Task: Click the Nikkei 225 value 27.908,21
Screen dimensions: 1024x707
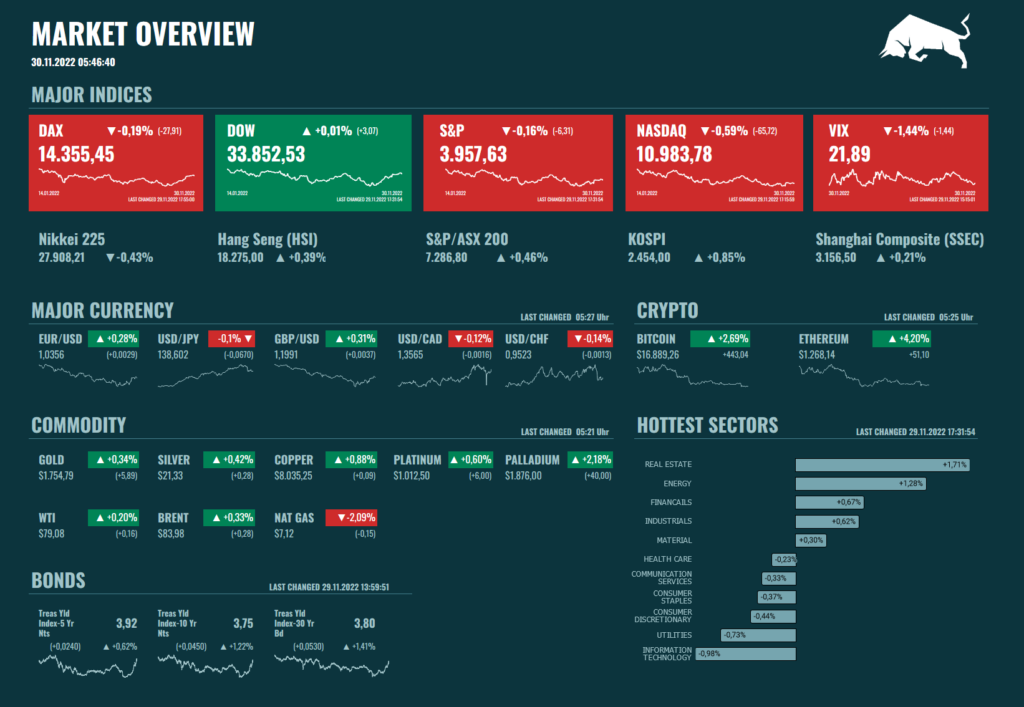Action: pos(61,258)
